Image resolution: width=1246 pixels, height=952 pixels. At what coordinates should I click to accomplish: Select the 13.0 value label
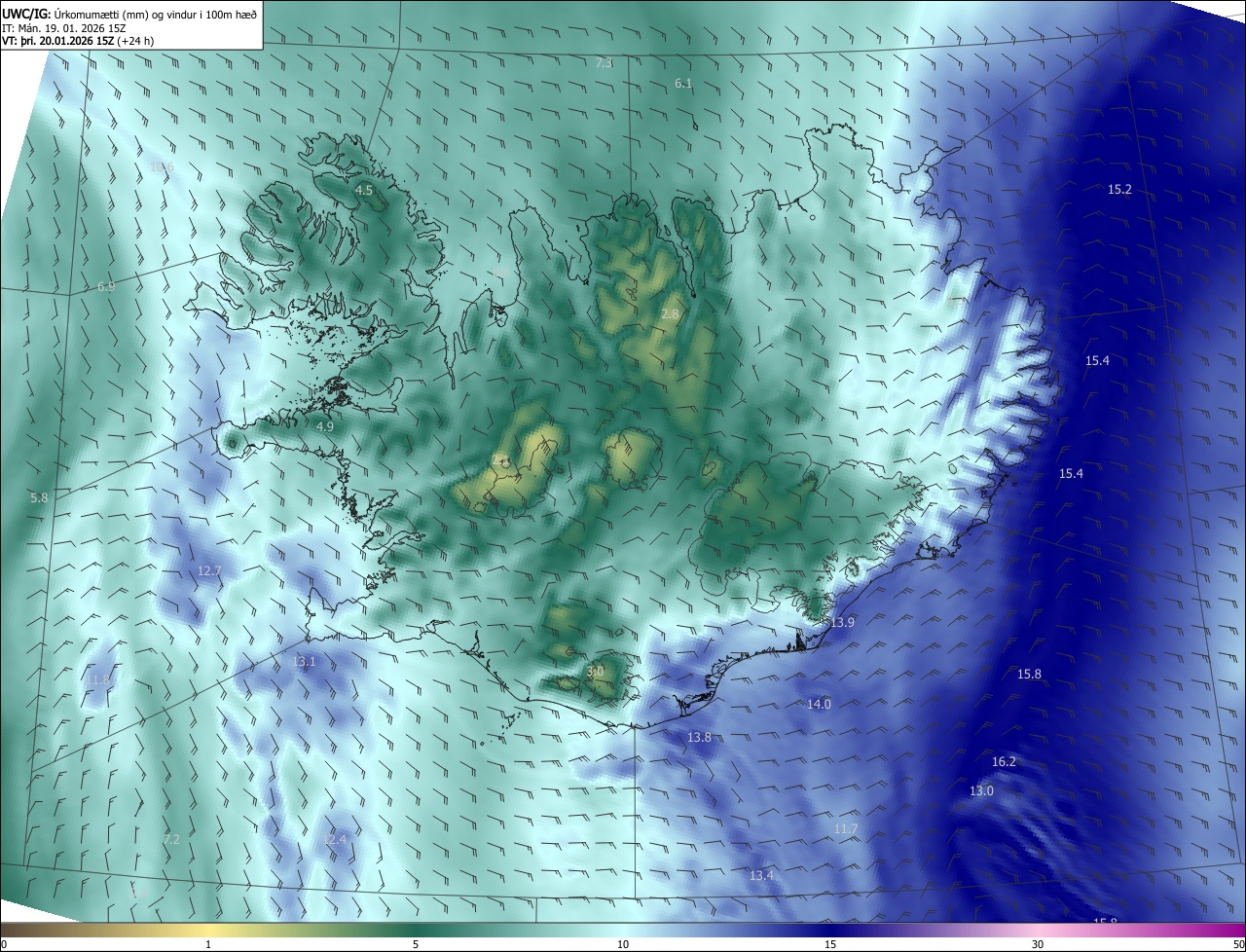pyautogui.click(x=981, y=791)
